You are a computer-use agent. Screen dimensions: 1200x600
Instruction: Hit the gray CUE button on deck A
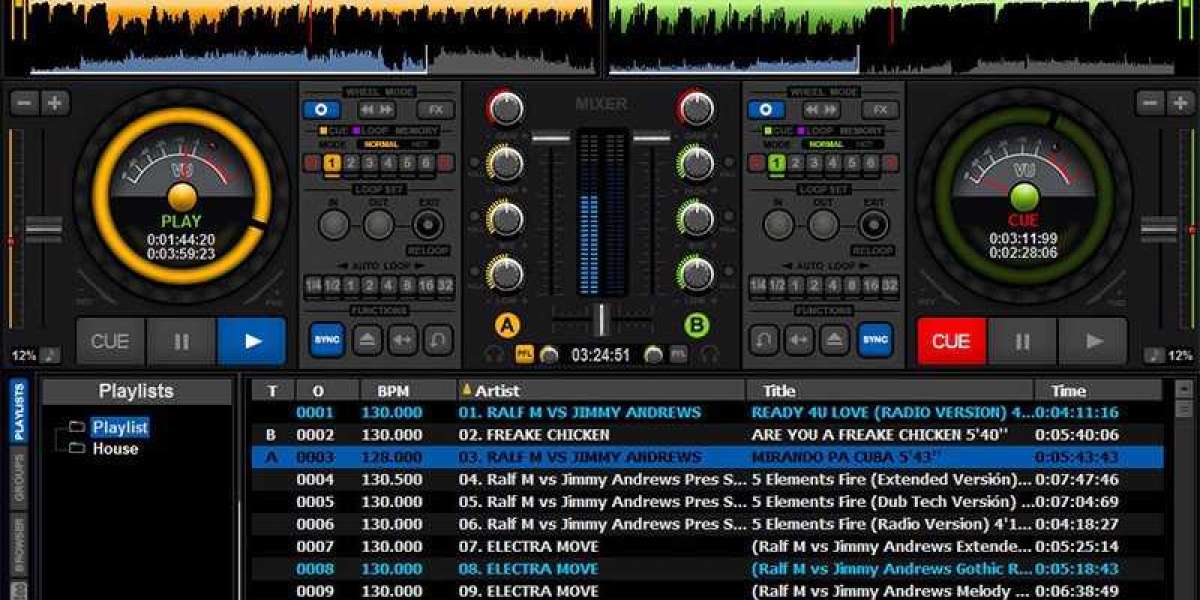(x=110, y=341)
